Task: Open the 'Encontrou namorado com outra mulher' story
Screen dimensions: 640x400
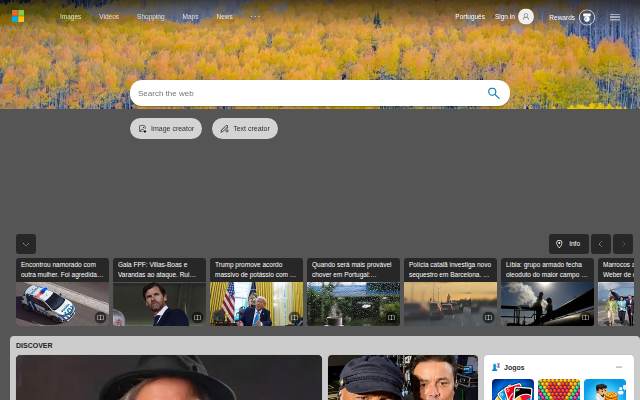Action: coord(62,292)
